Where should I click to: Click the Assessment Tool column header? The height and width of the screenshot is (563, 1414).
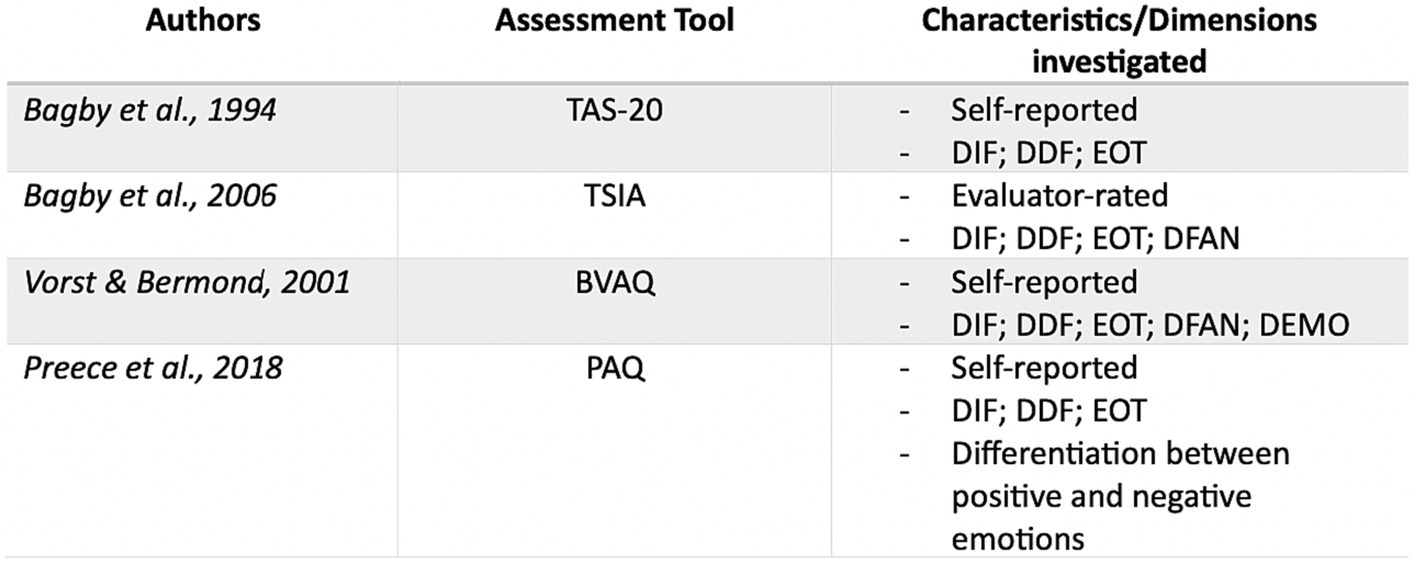[x=613, y=21]
